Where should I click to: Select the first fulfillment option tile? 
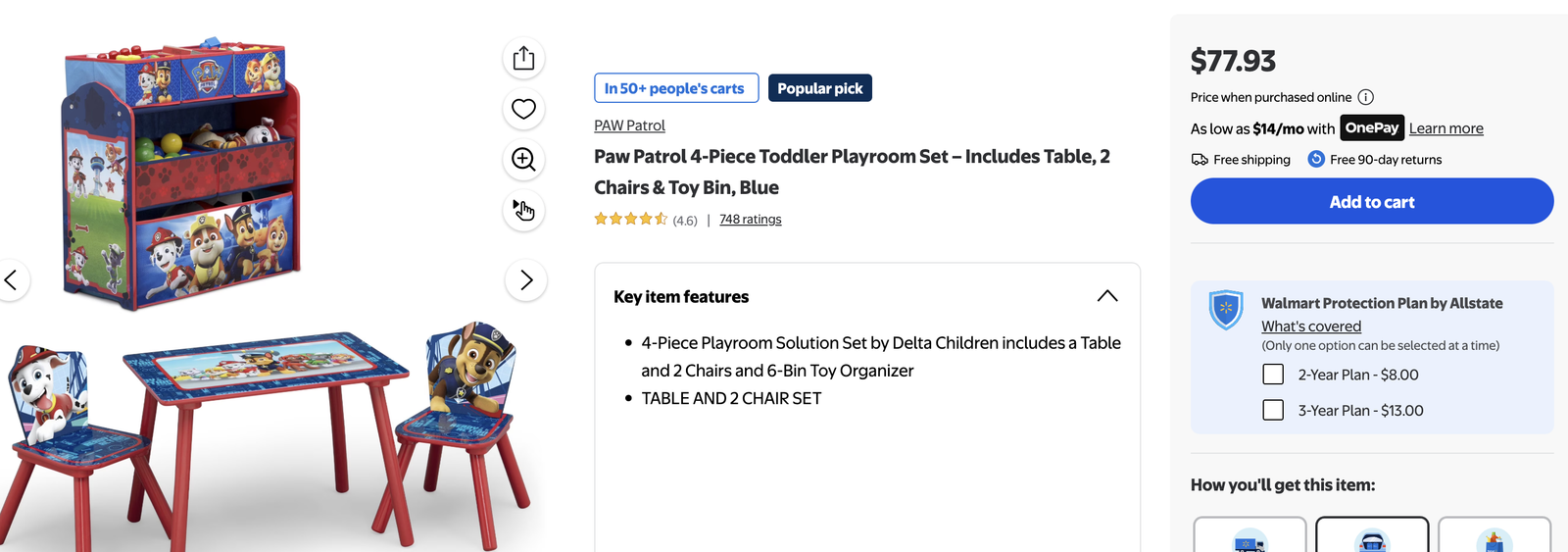(1249, 535)
